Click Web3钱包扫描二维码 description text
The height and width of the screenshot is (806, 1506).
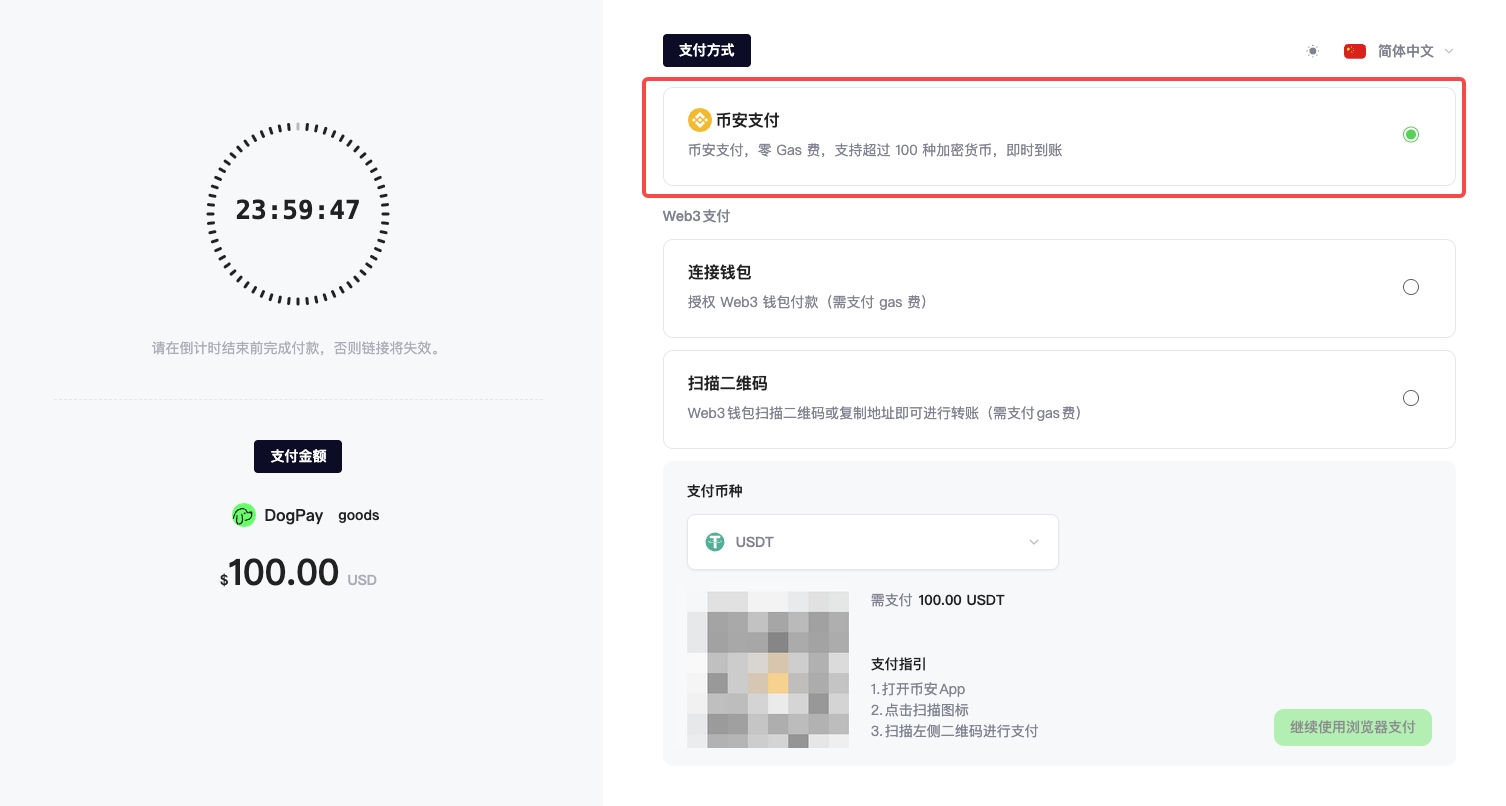click(x=885, y=413)
